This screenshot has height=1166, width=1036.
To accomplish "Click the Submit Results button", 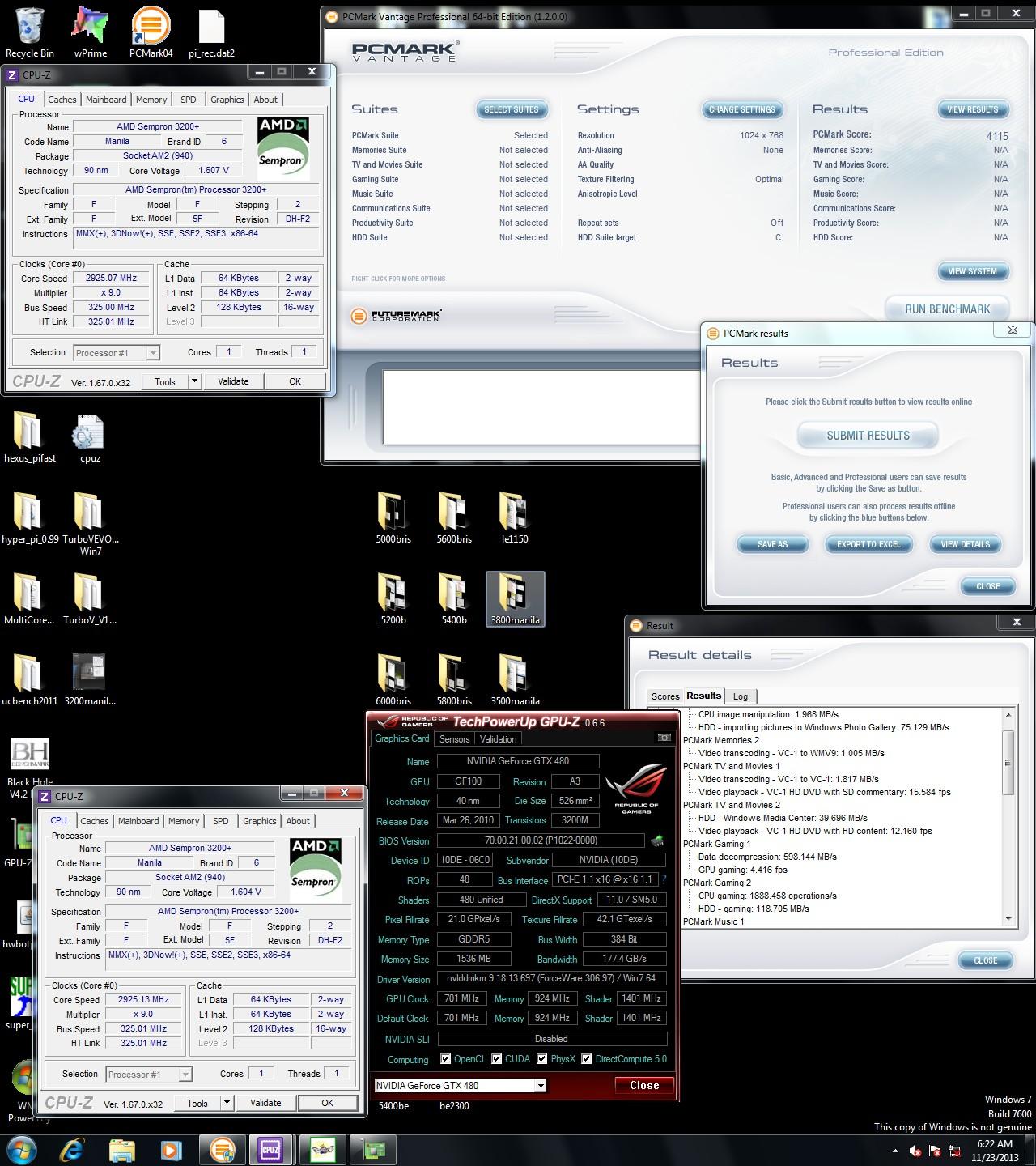I will (x=868, y=436).
